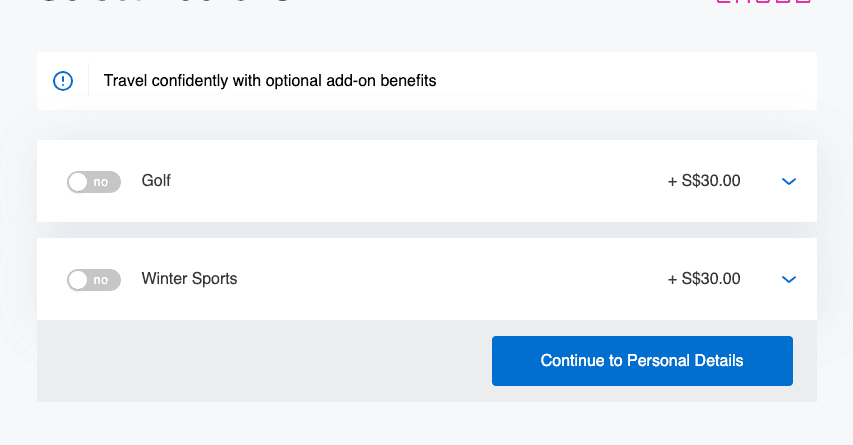Click the plus sign before the Golf price
This screenshot has width=853, height=445.
[672, 182]
